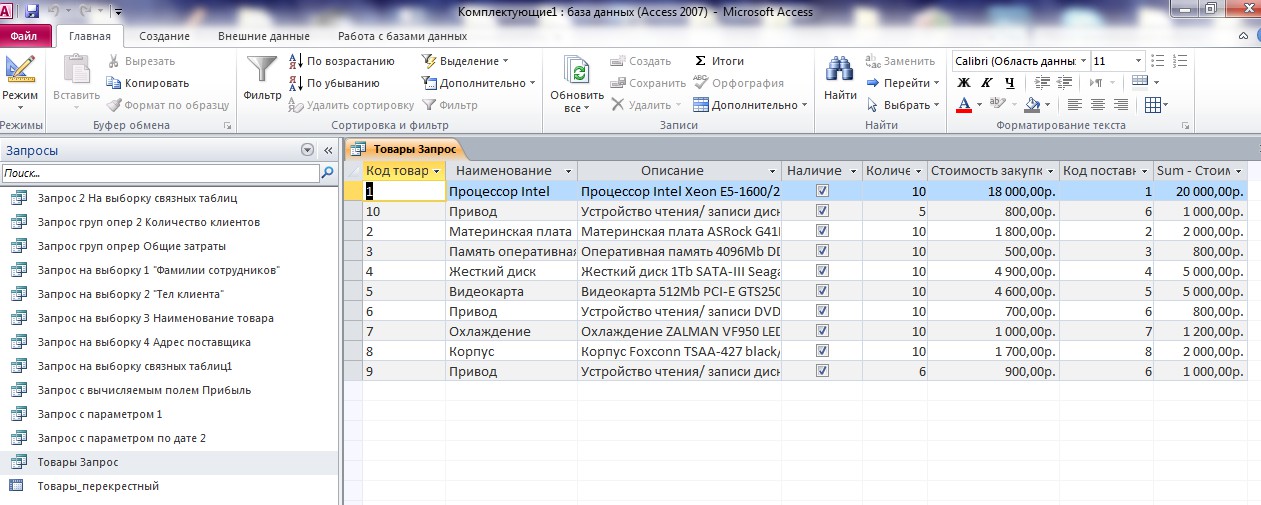Toggle Наличие checkbox for Память оперативная
The width and height of the screenshot is (1261, 505).
[823, 251]
